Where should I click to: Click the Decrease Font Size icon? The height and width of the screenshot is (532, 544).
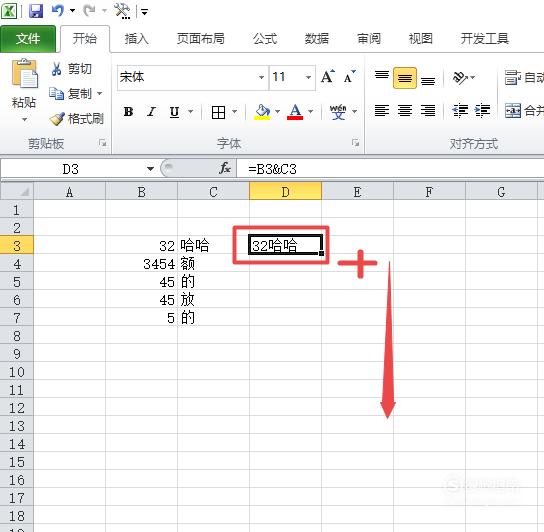click(349, 77)
